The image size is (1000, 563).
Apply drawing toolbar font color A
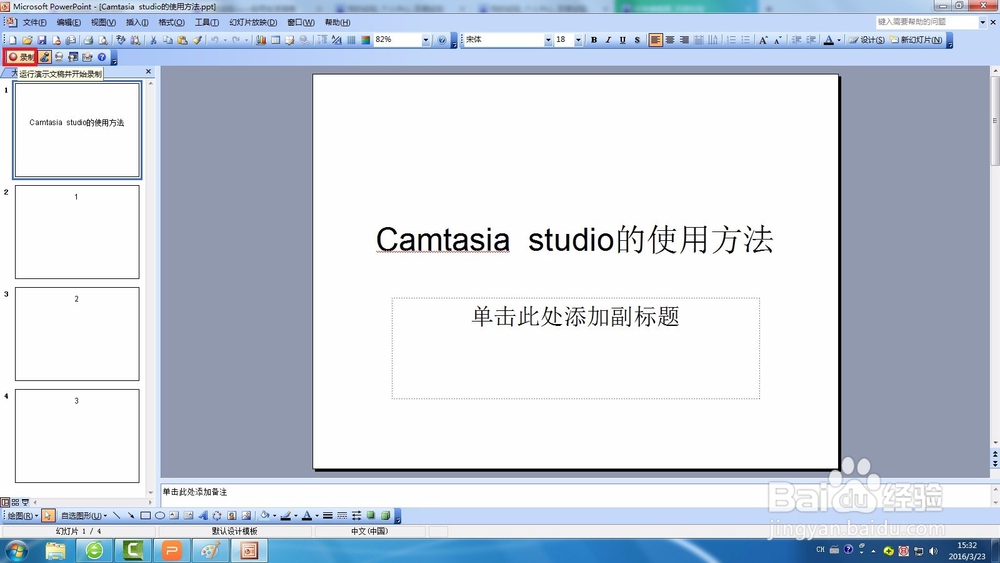click(x=307, y=516)
